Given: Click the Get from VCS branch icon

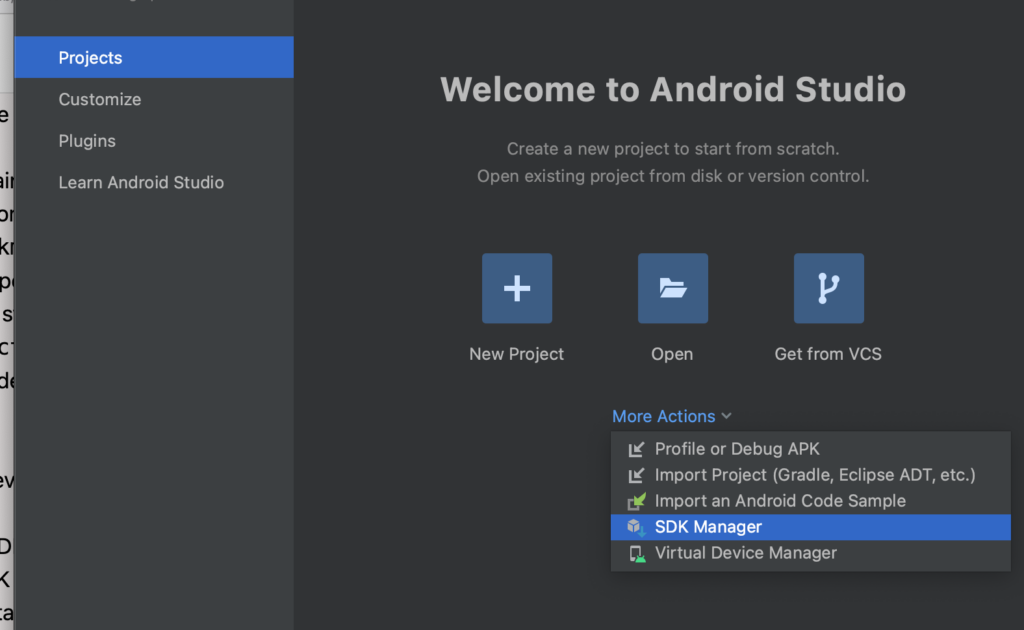Looking at the screenshot, I should click(x=828, y=288).
